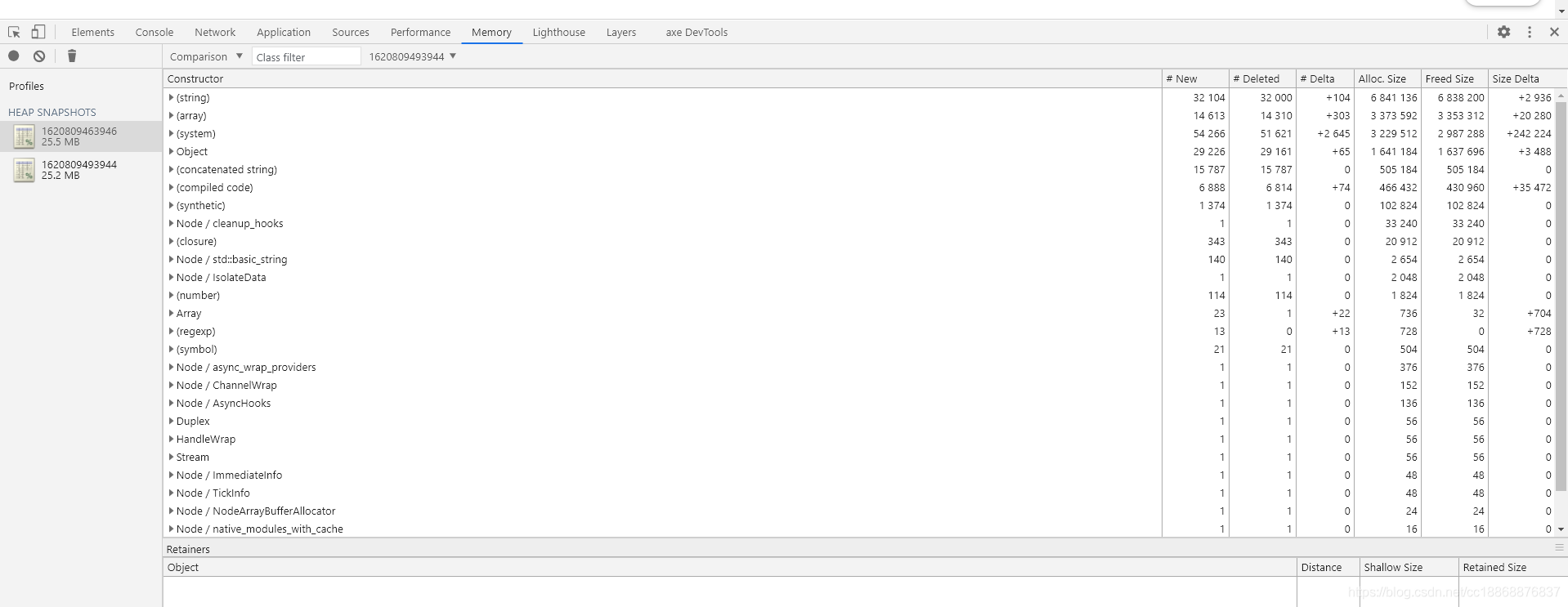This screenshot has width=1568, height=607.
Task: Click scrollbar up arrow in constructor table
Action: tap(1561, 96)
